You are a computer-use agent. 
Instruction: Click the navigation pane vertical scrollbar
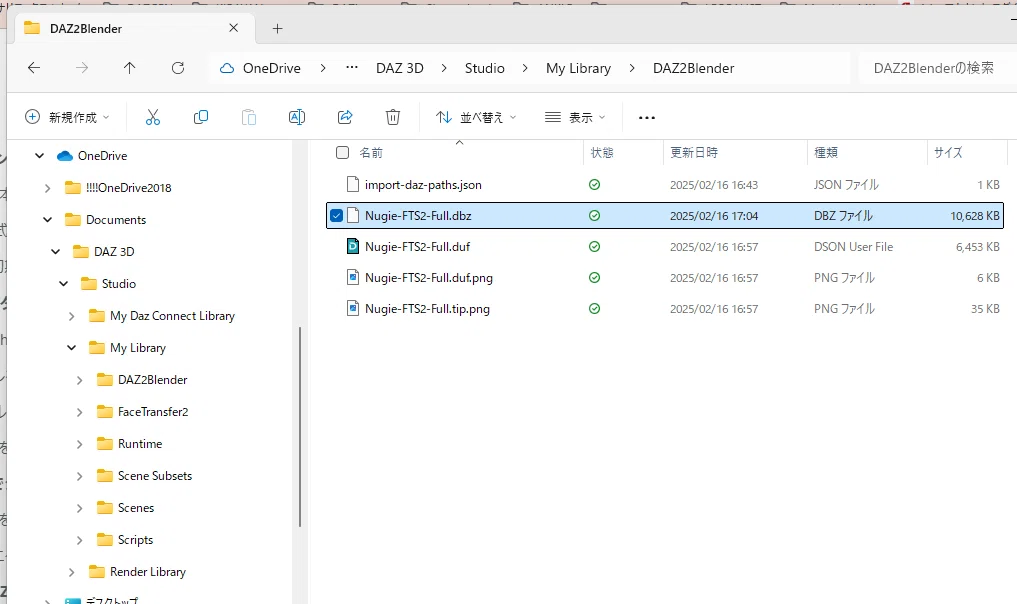(x=300, y=427)
